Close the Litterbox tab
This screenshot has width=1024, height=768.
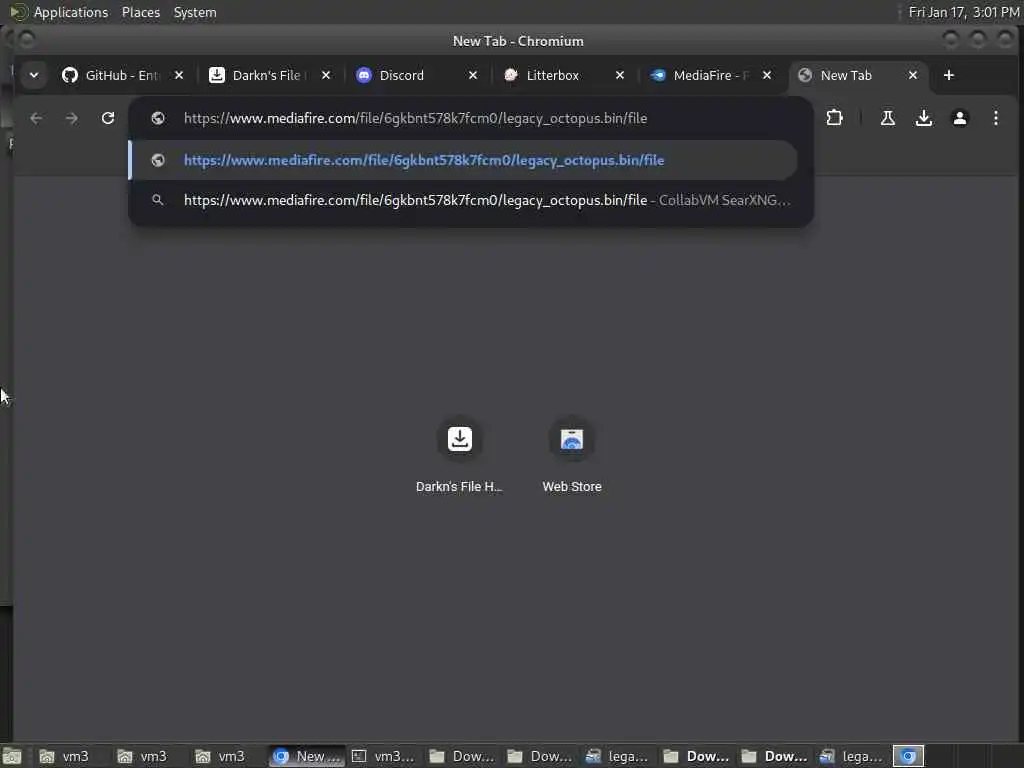click(x=620, y=75)
